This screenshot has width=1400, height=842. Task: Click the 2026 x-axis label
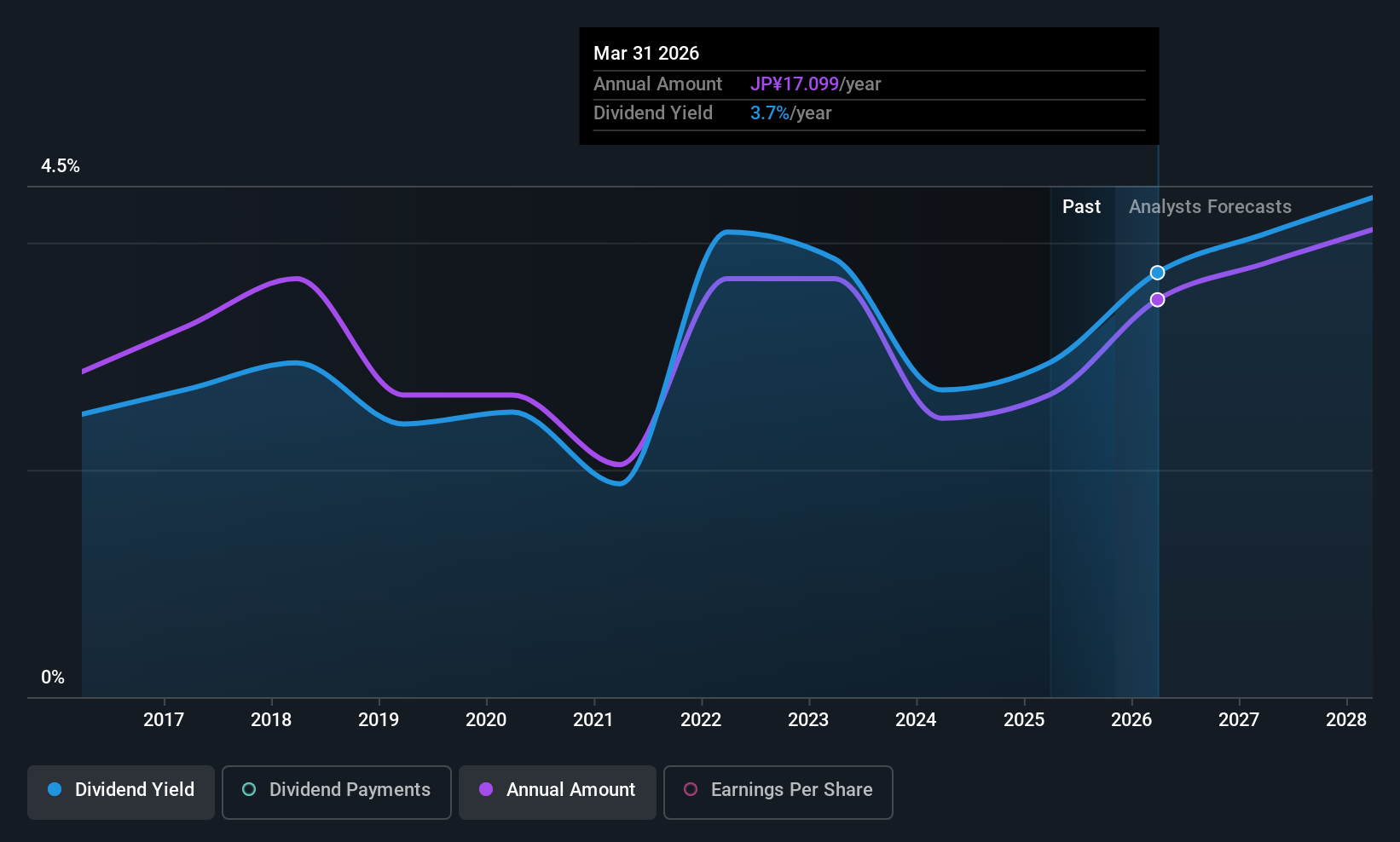1131,720
